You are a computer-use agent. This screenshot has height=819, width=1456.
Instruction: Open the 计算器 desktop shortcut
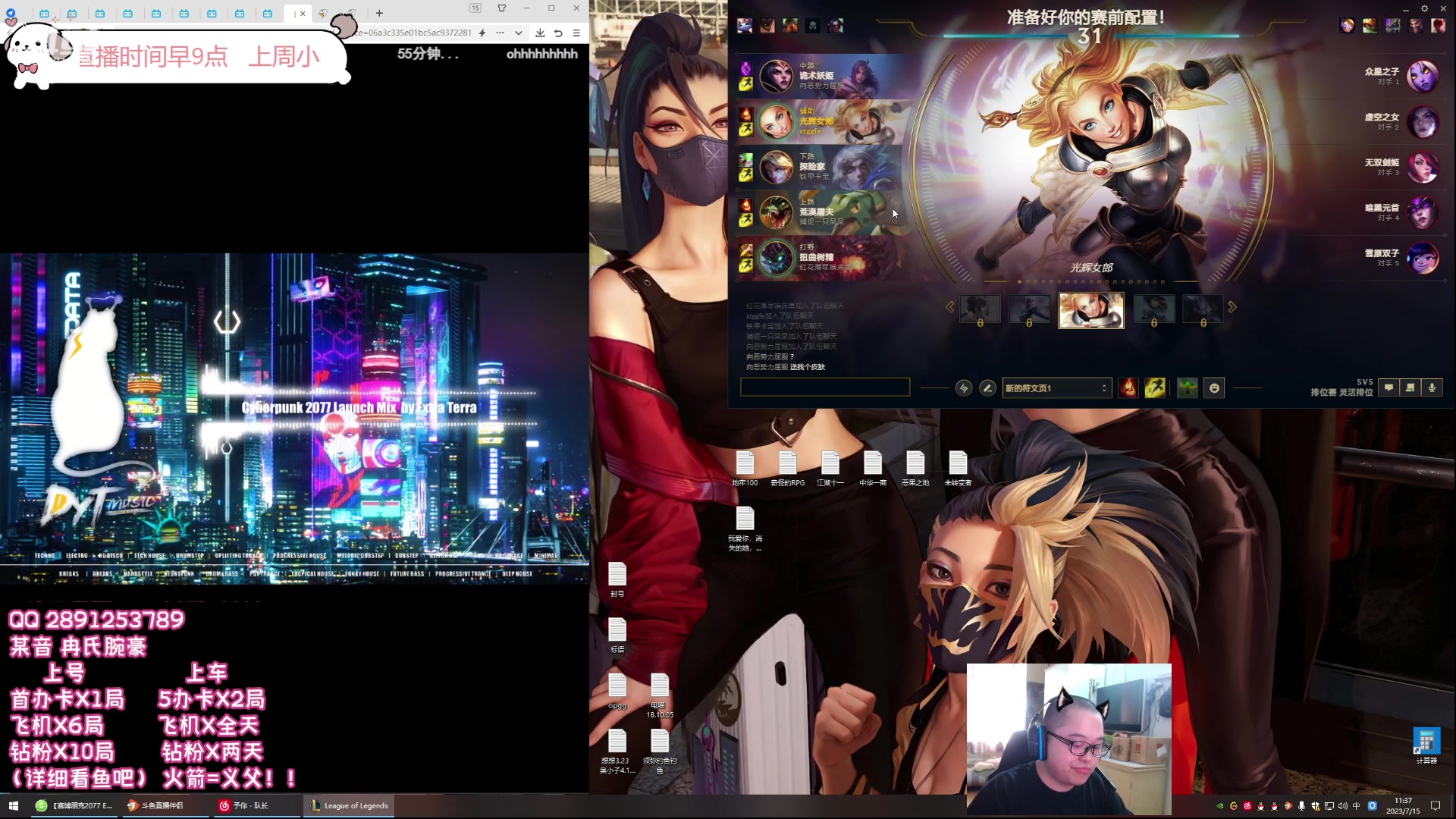[x=1426, y=745]
